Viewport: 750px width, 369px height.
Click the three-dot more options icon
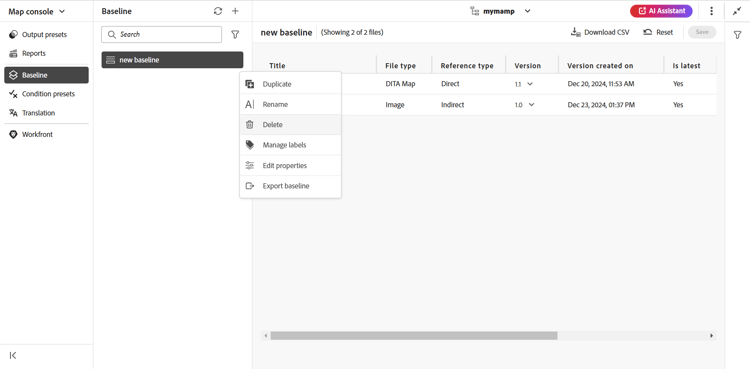click(x=711, y=11)
